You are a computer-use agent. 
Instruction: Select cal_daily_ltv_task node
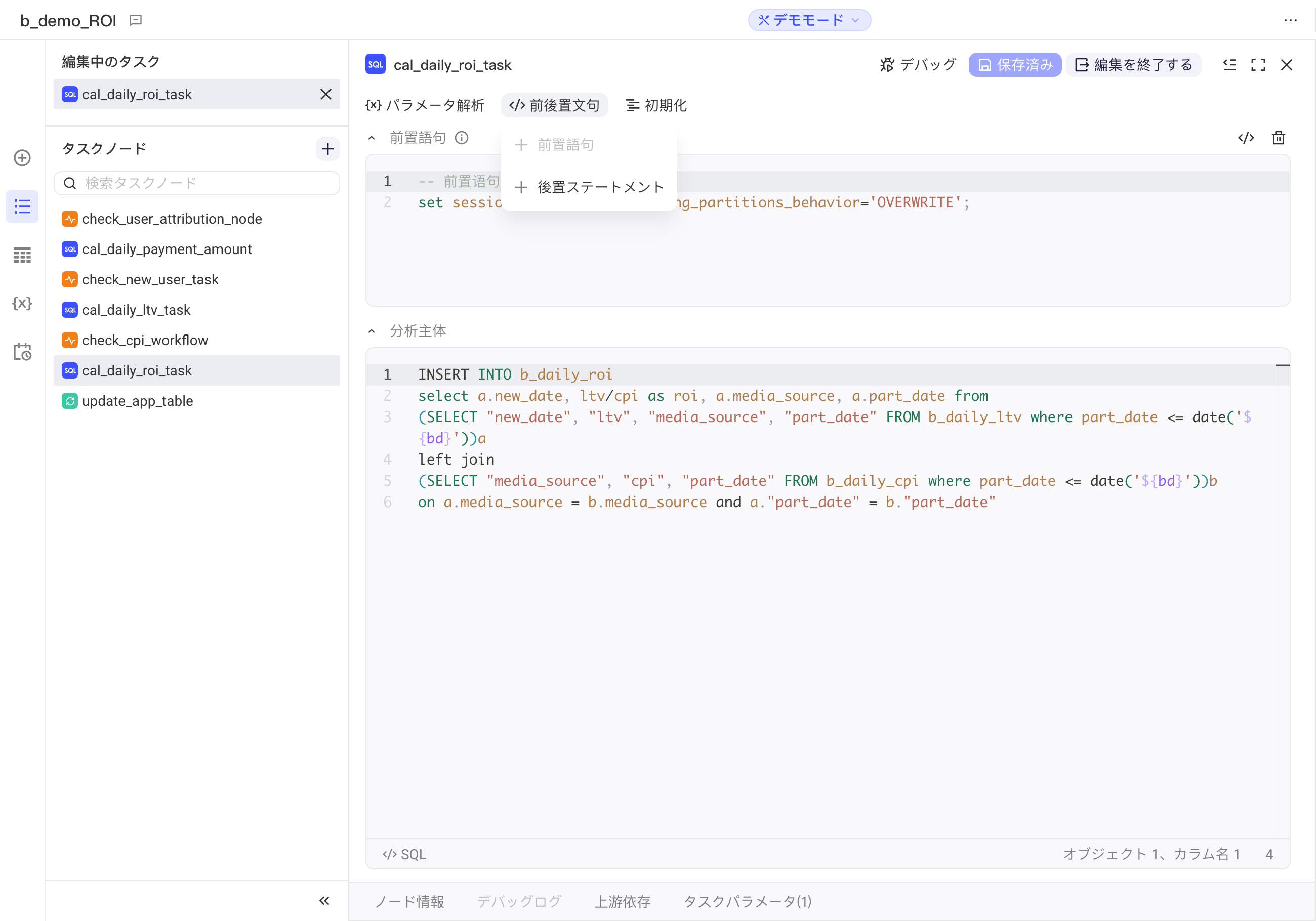tap(196, 310)
